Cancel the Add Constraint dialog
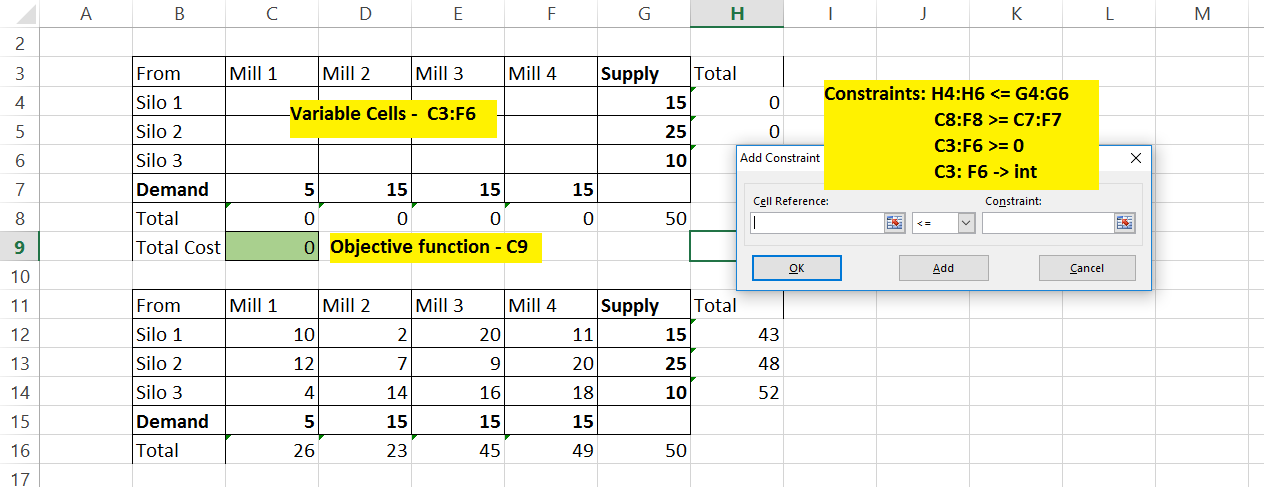The image size is (1264, 487). (x=1087, y=268)
